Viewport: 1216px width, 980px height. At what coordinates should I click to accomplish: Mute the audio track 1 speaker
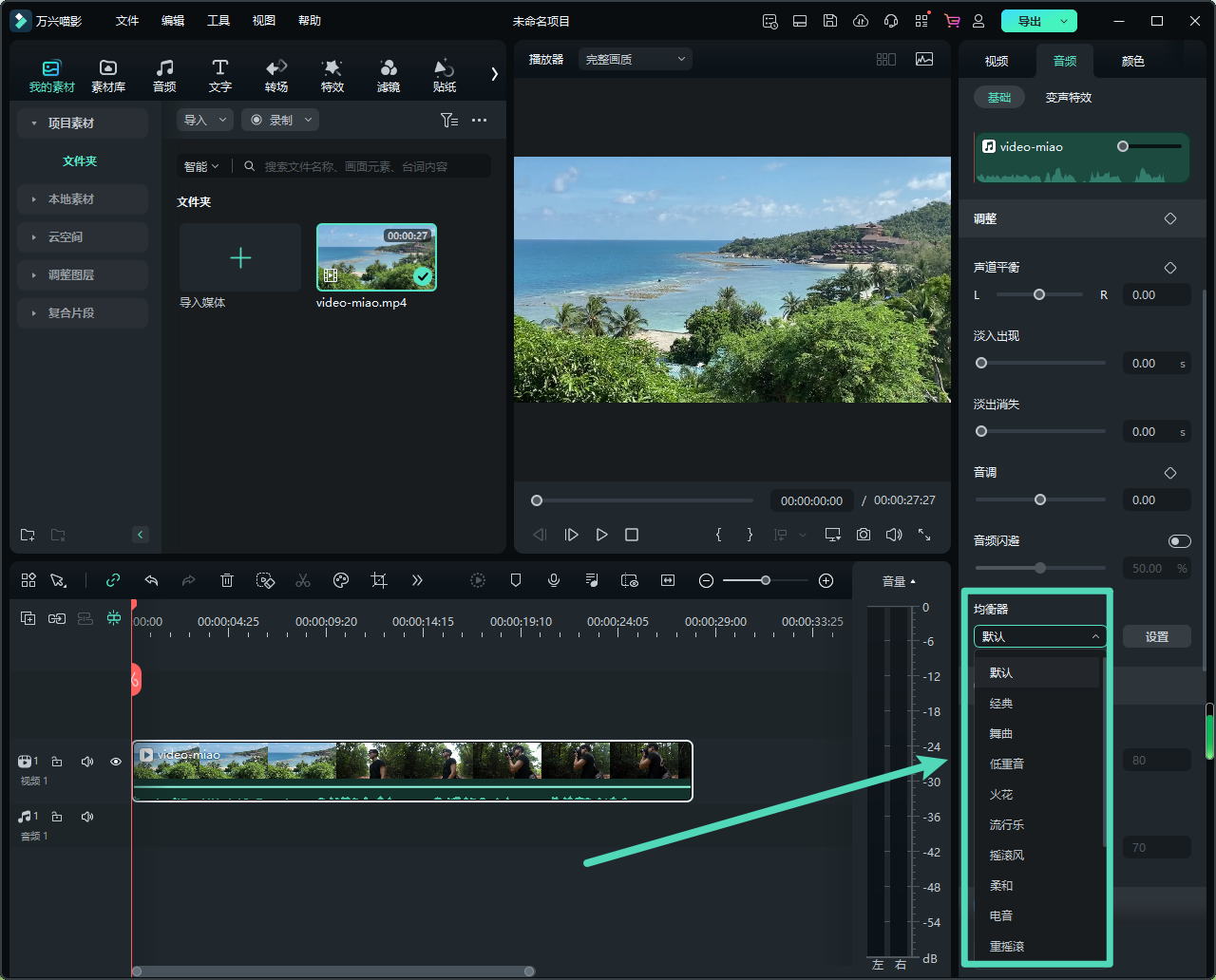[x=87, y=817]
